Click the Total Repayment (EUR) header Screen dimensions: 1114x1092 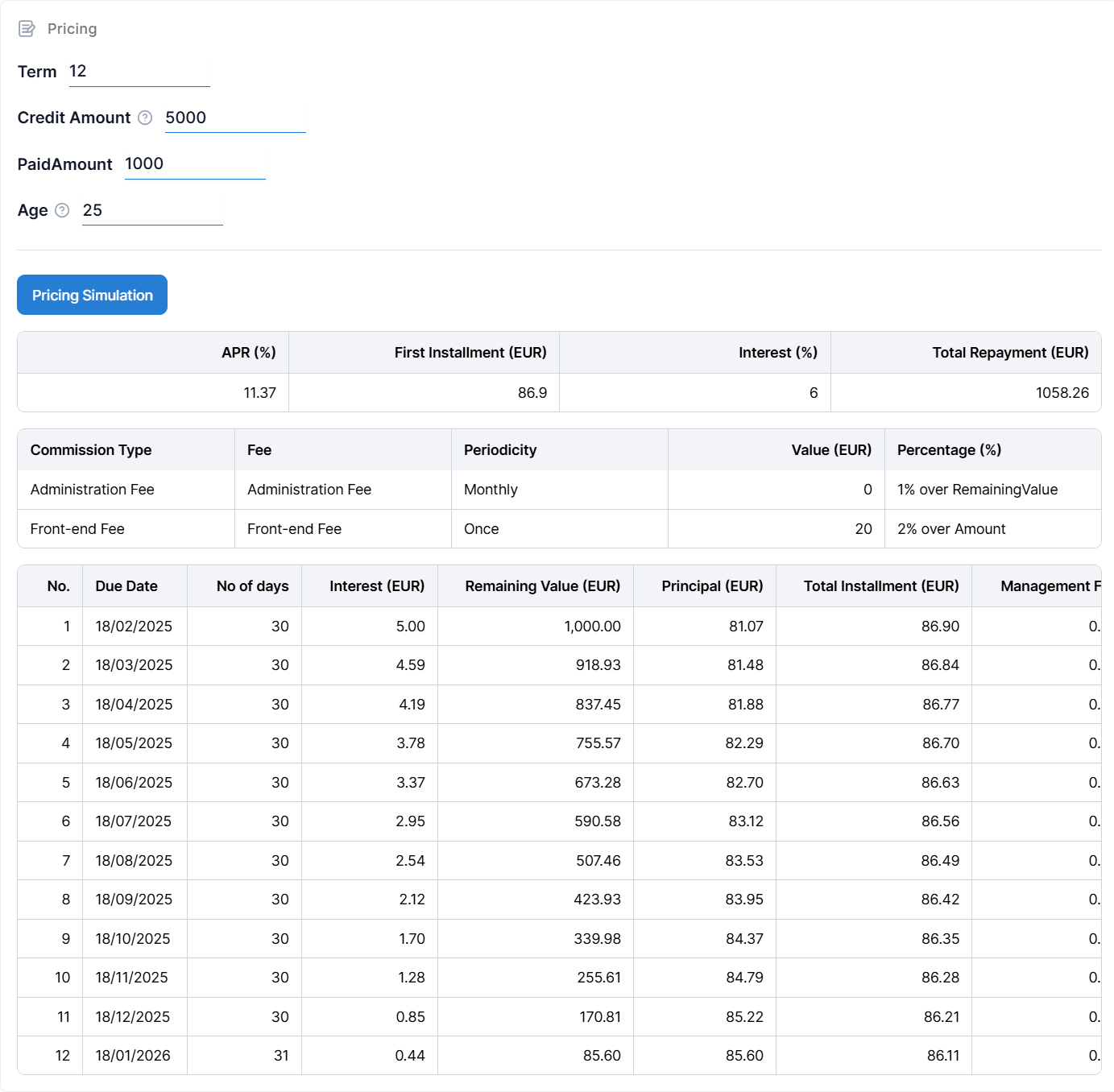pos(1009,353)
